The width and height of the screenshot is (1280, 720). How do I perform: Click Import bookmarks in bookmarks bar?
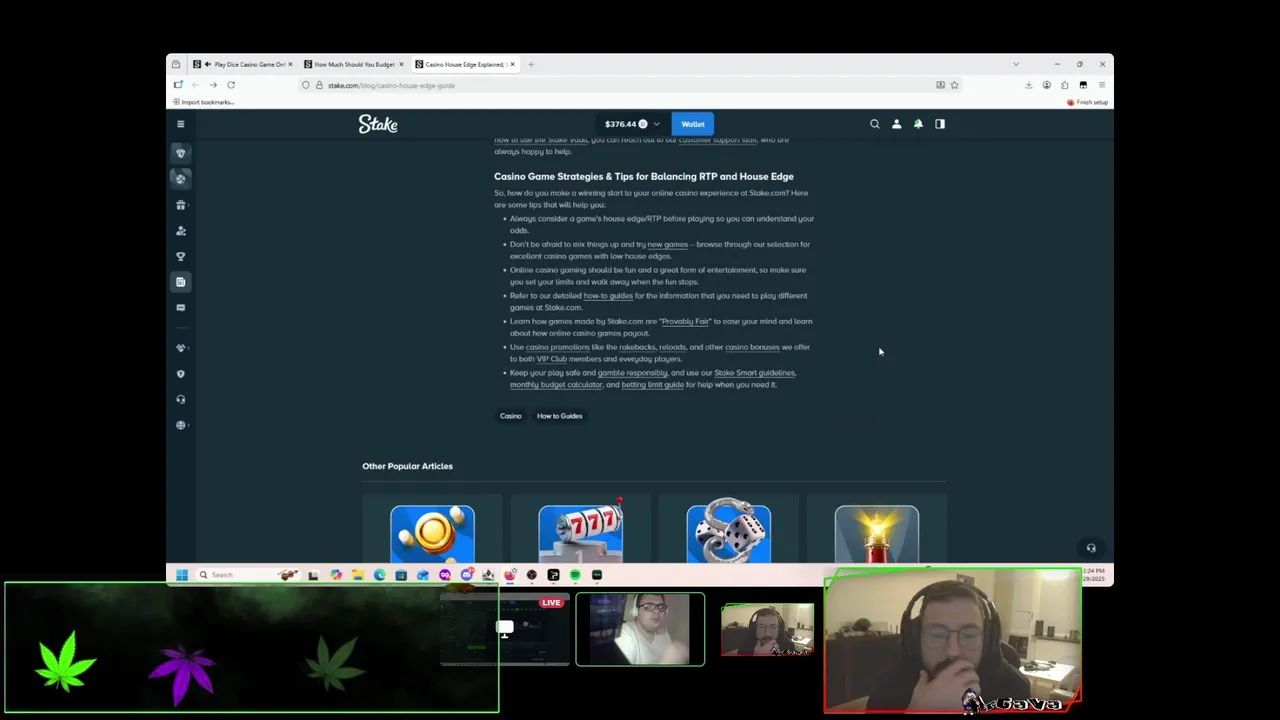(x=204, y=102)
